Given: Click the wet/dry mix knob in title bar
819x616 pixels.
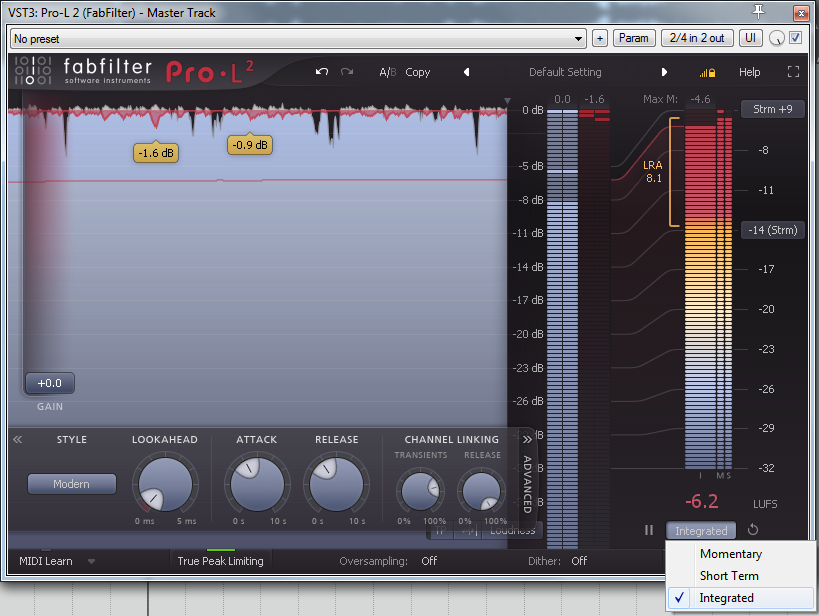Looking at the screenshot, I should click(x=777, y=38).
